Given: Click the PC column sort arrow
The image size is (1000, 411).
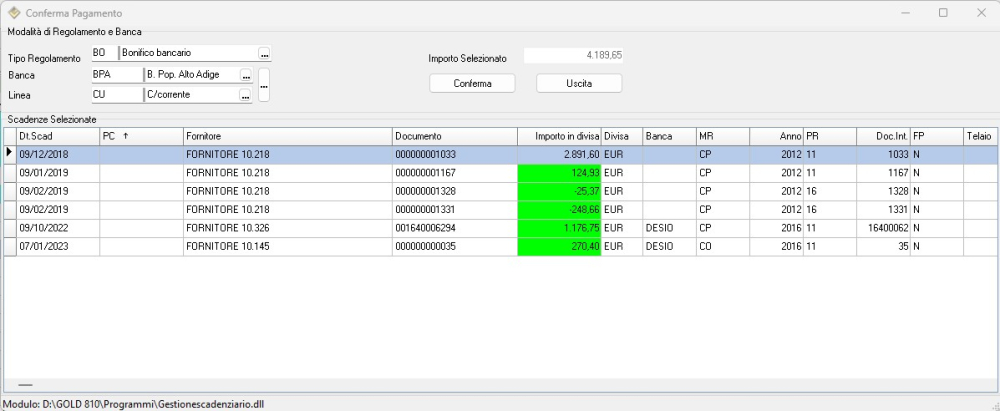Looking at the screenshot, I should pos(125,136).
